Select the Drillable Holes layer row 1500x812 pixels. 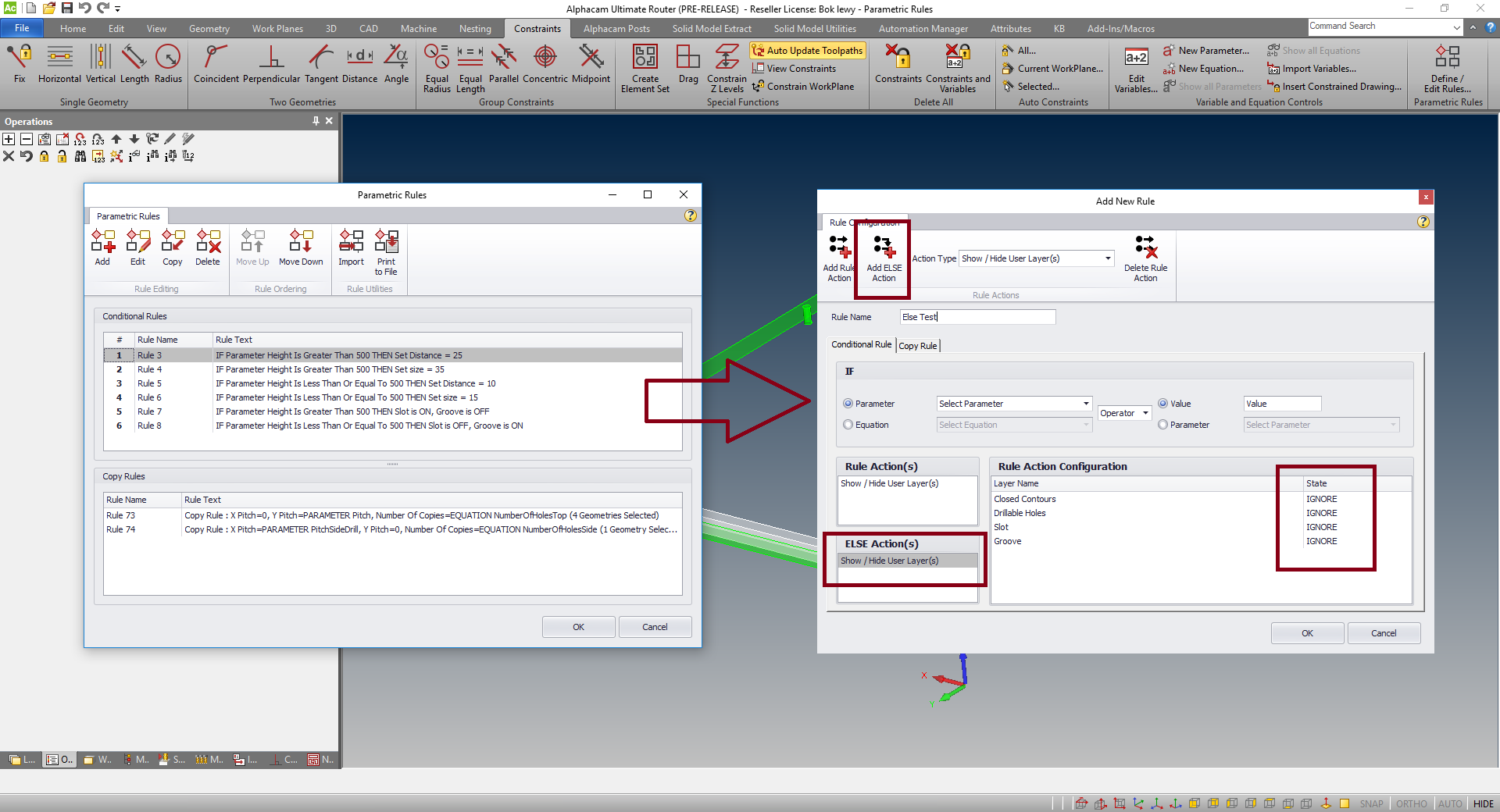point(1201,513)
